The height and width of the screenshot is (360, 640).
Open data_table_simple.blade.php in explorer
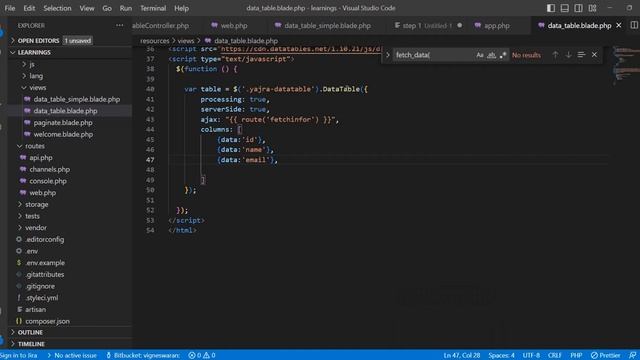point(77,99)
